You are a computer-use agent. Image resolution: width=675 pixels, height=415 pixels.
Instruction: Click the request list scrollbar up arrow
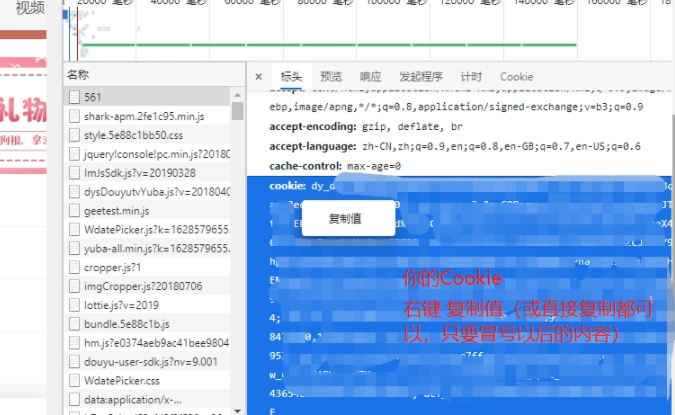pyautogui.click(x=238, y=95)
